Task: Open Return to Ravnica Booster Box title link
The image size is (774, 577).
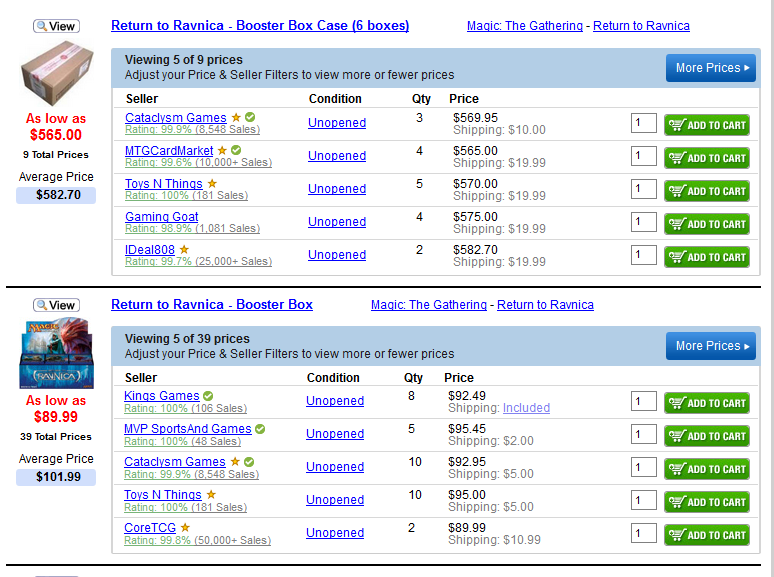Action: pos(212,305)
